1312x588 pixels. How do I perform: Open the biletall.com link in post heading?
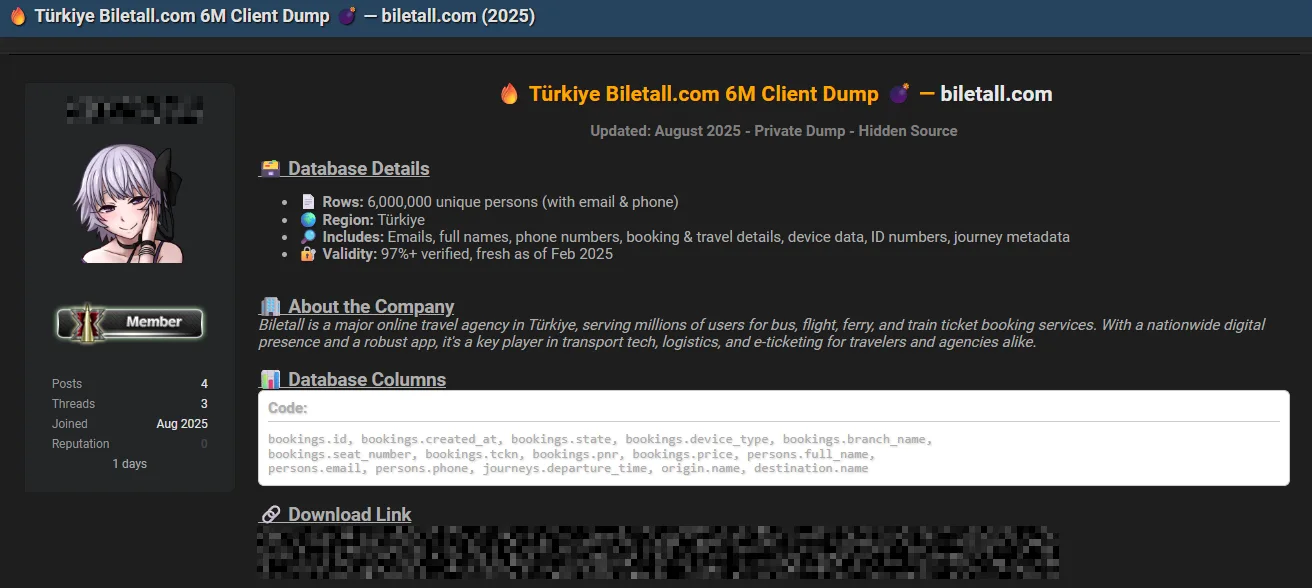(x=996, y=94)
